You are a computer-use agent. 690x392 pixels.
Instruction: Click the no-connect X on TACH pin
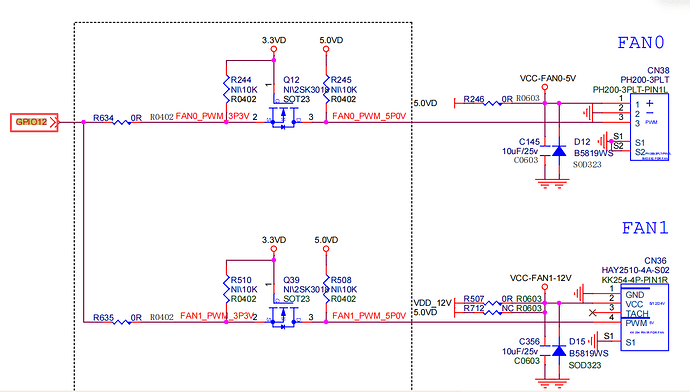593,313
